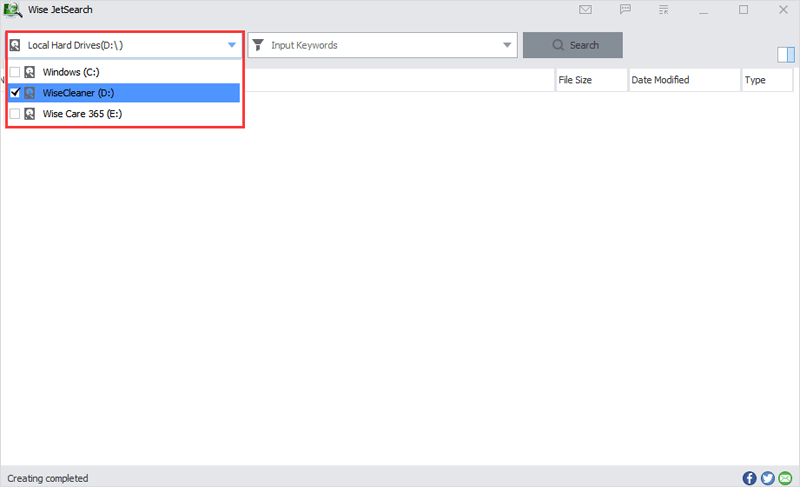Screen dimensions: 800x487
Task: Toggle the preview pane layout icon
Action: point(786,55)
